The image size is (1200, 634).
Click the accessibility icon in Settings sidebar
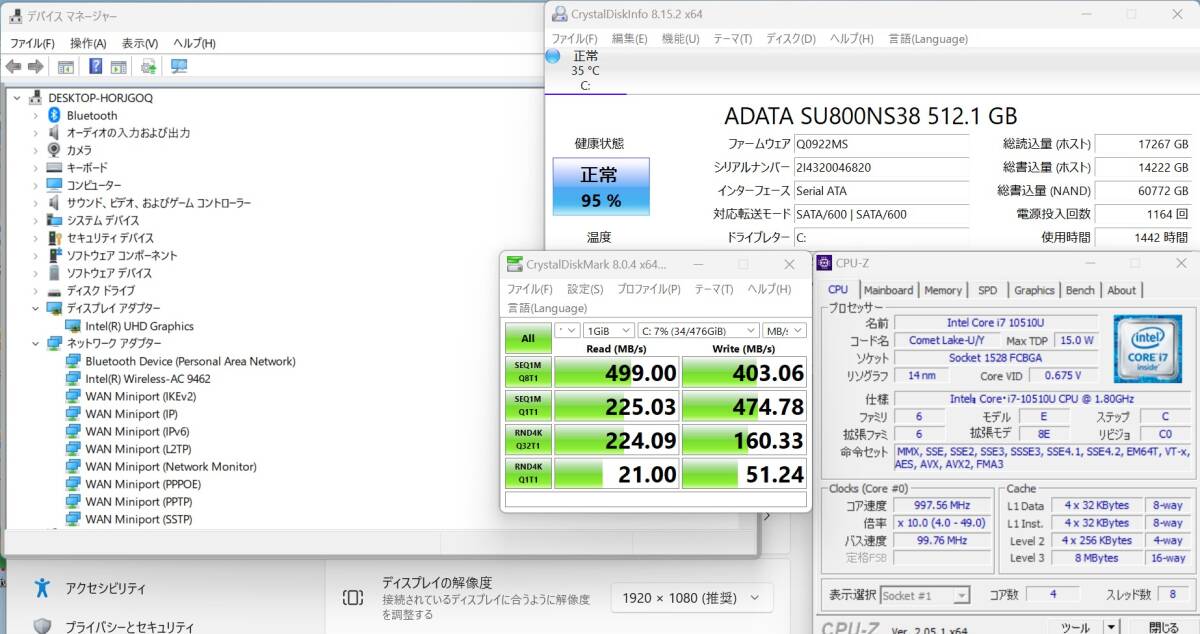click(42, 588)
